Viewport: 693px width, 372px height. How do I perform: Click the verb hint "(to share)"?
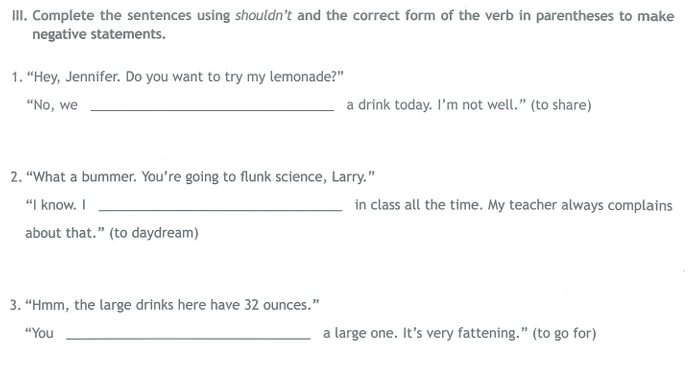561,105
